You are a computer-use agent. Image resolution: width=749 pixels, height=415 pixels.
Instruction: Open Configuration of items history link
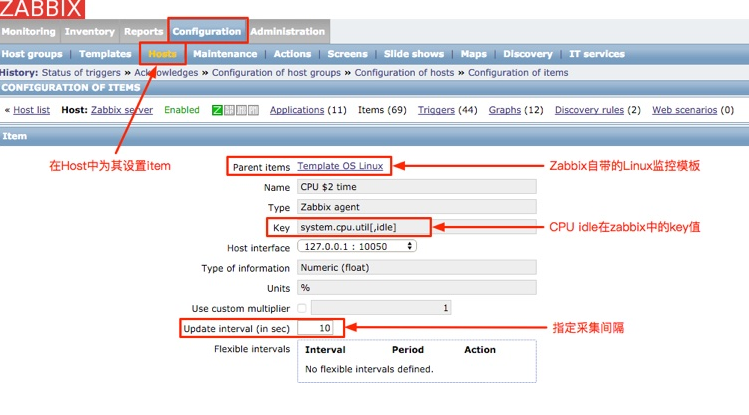pyautogui.click(x=518, y=73)
